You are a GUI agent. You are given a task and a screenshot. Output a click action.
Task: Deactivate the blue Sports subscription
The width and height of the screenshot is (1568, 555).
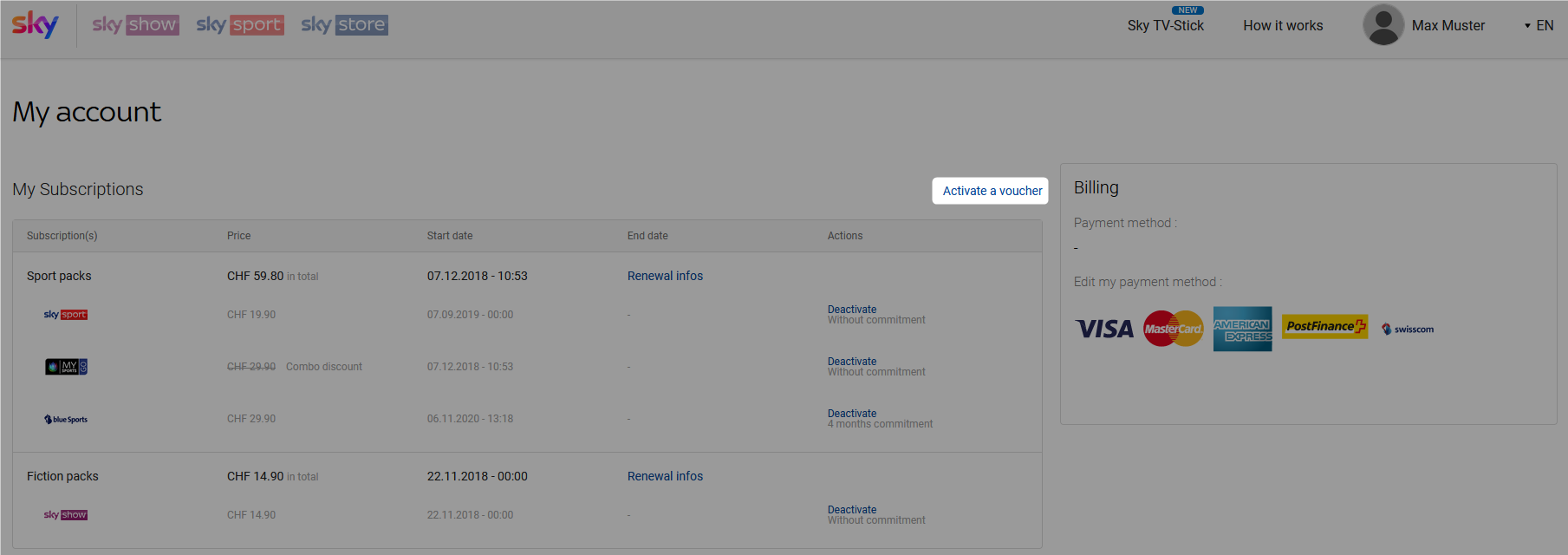851,414
